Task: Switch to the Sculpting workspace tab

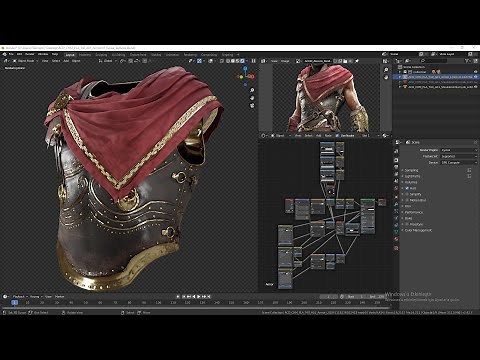Action: [x=101, y=55]
